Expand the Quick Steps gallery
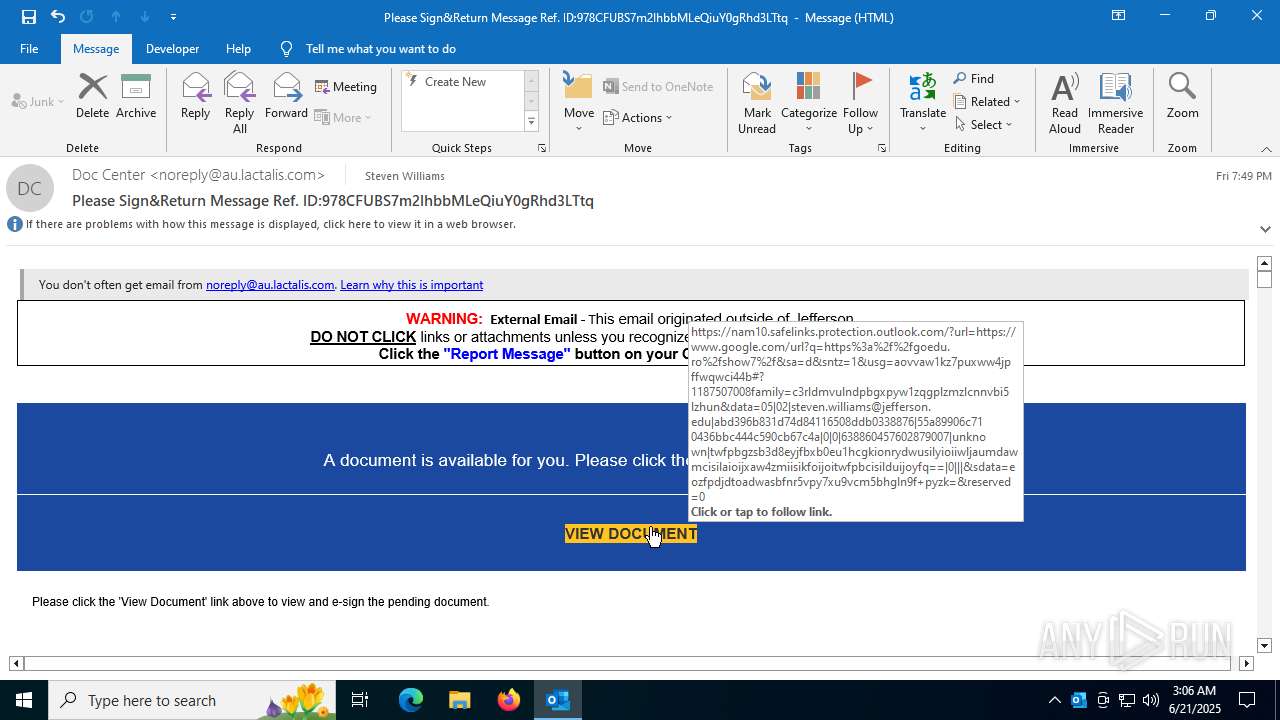1280x720 pixels. 531,122
